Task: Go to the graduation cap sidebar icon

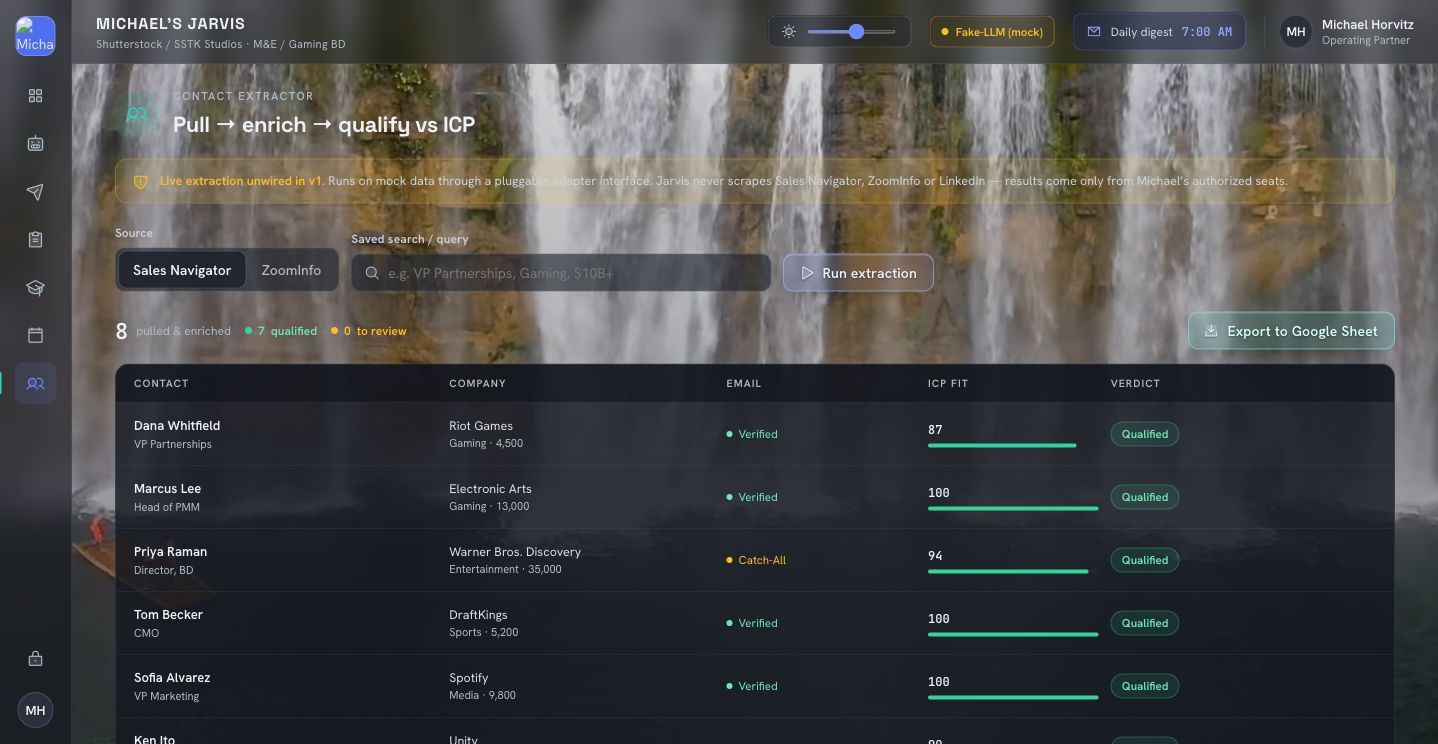Action: [35, 288]
